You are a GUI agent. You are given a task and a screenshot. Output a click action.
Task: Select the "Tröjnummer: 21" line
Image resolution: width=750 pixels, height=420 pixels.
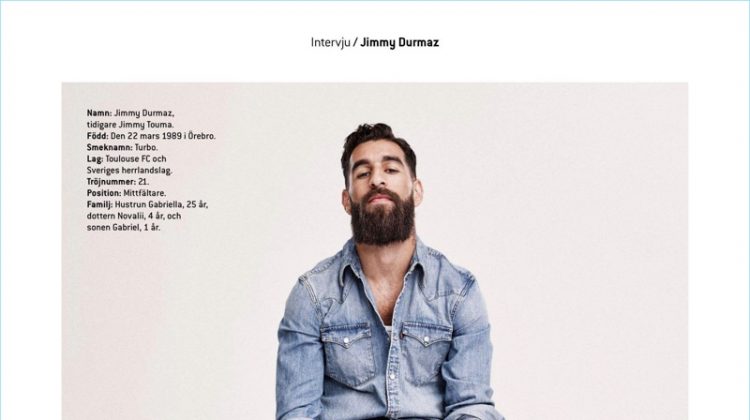[x=118, y=182]
